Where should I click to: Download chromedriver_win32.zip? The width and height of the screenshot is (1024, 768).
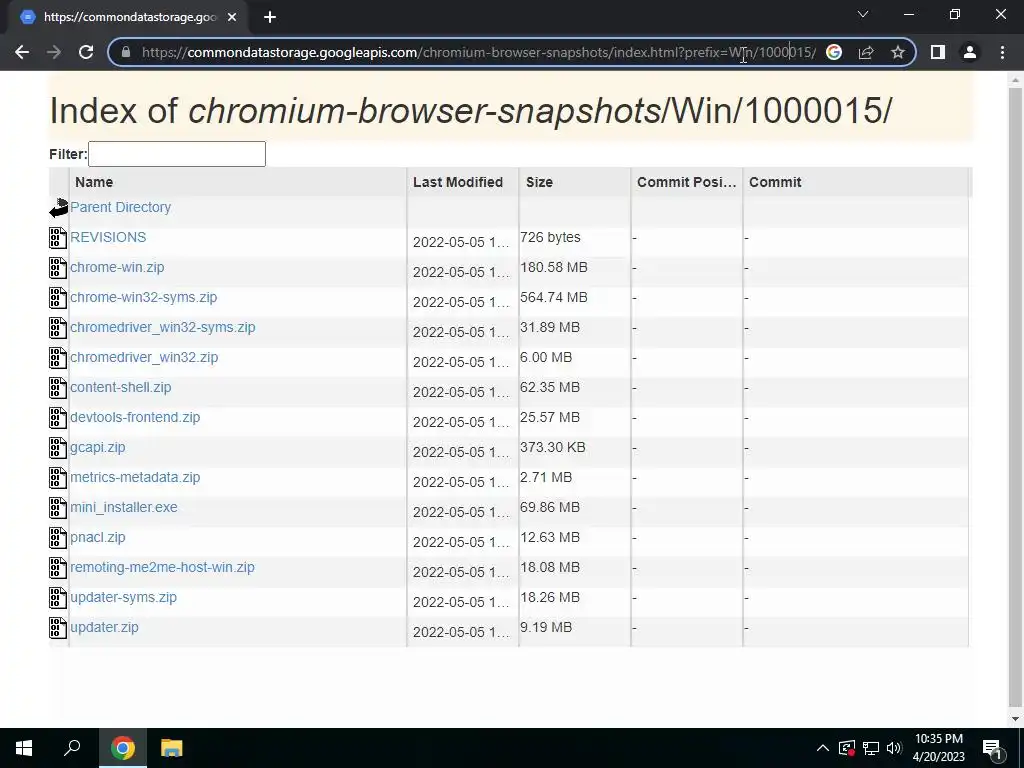144,357
